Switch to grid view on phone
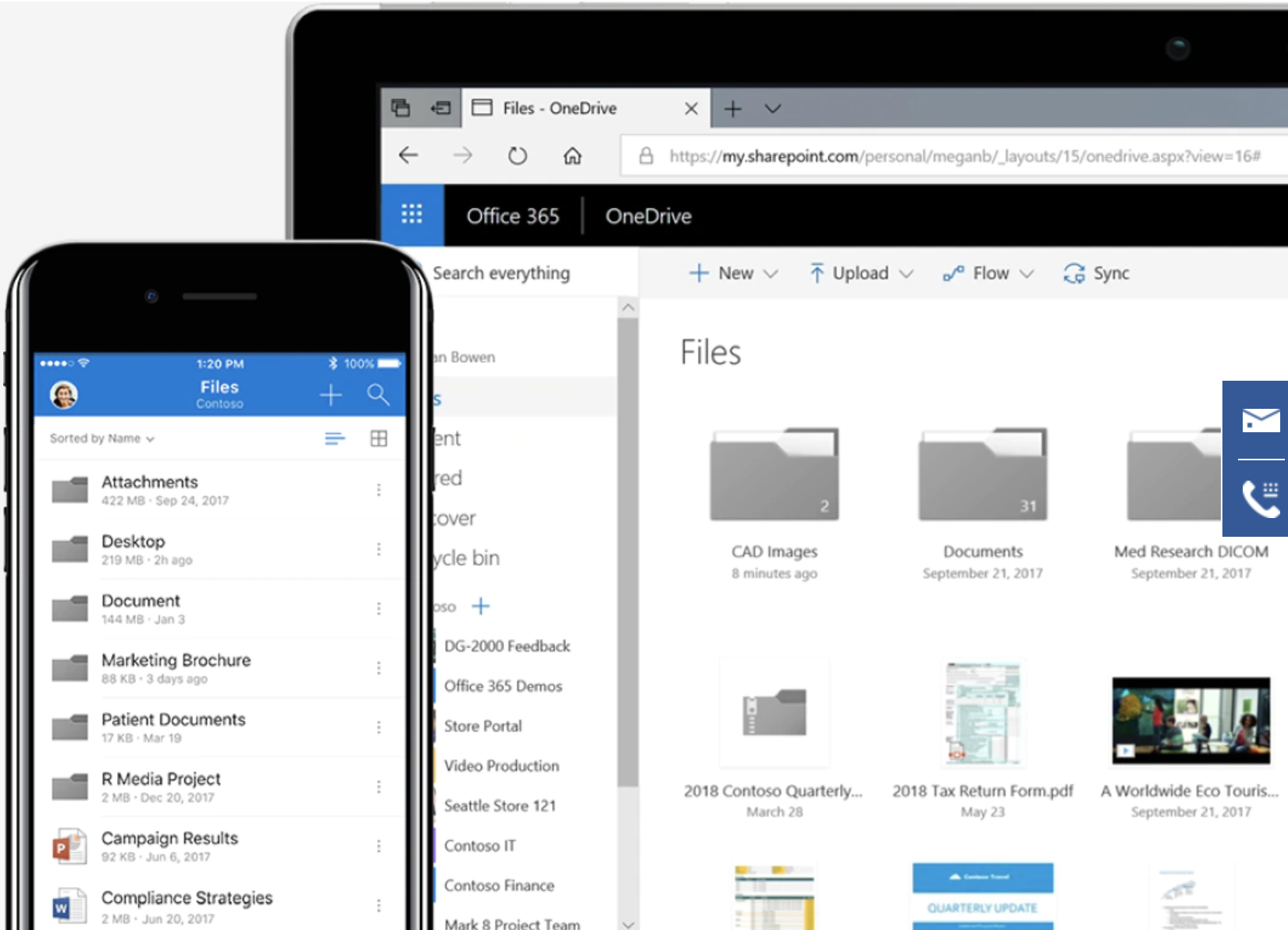The image size is (1288, 930). (x=379, y=438)
